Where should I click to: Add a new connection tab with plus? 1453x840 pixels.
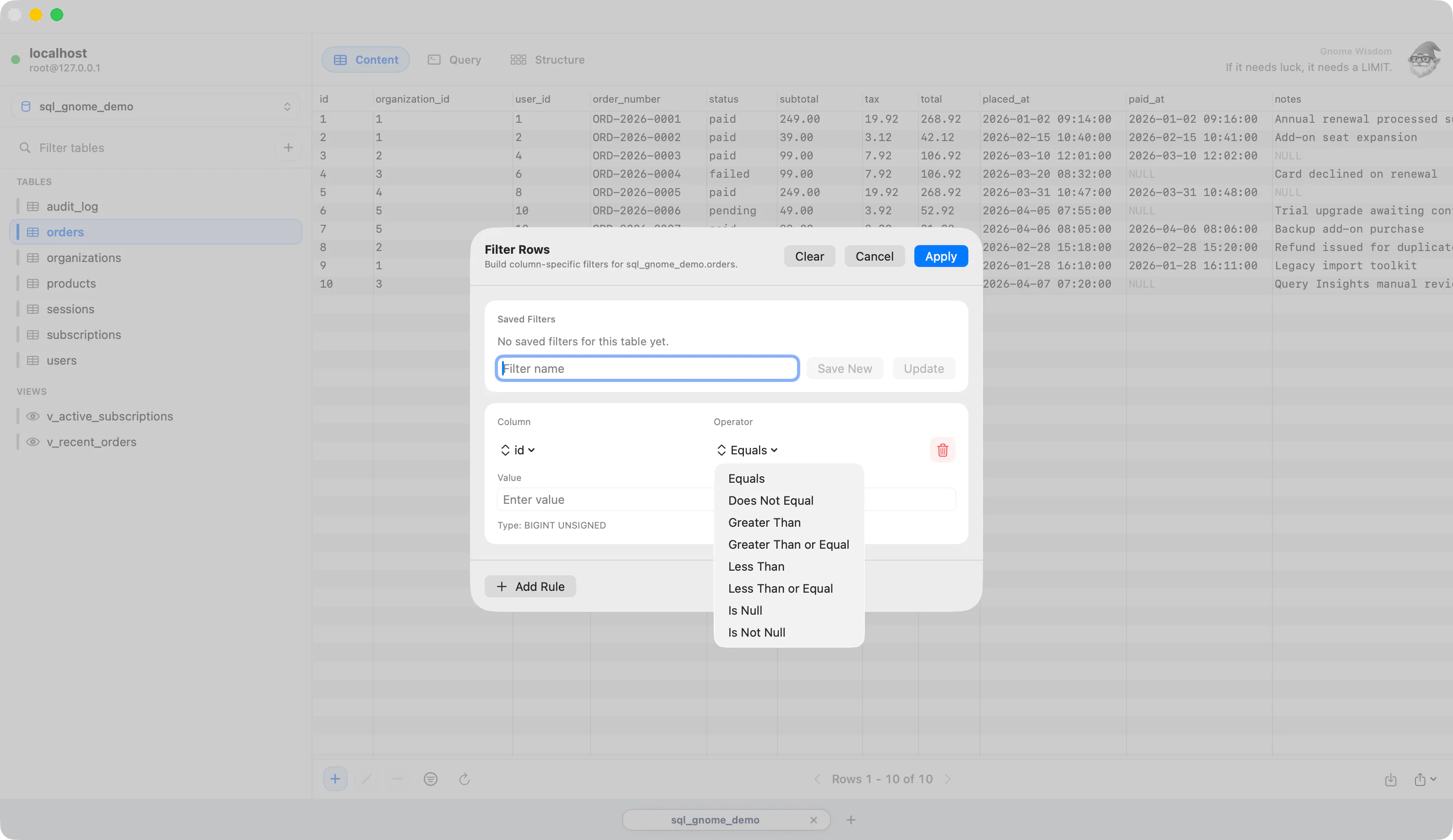point(851,820)
